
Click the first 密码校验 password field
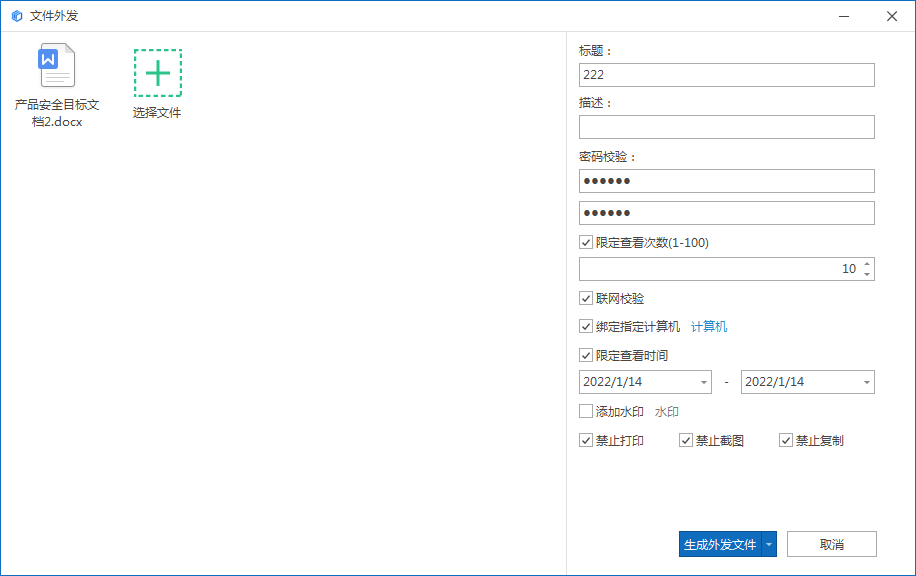[727, 181]
